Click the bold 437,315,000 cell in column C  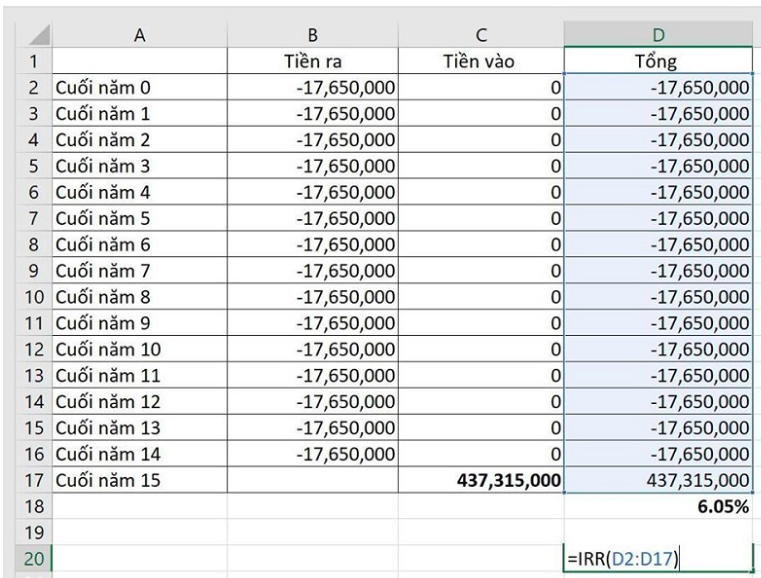coord(481,480)
